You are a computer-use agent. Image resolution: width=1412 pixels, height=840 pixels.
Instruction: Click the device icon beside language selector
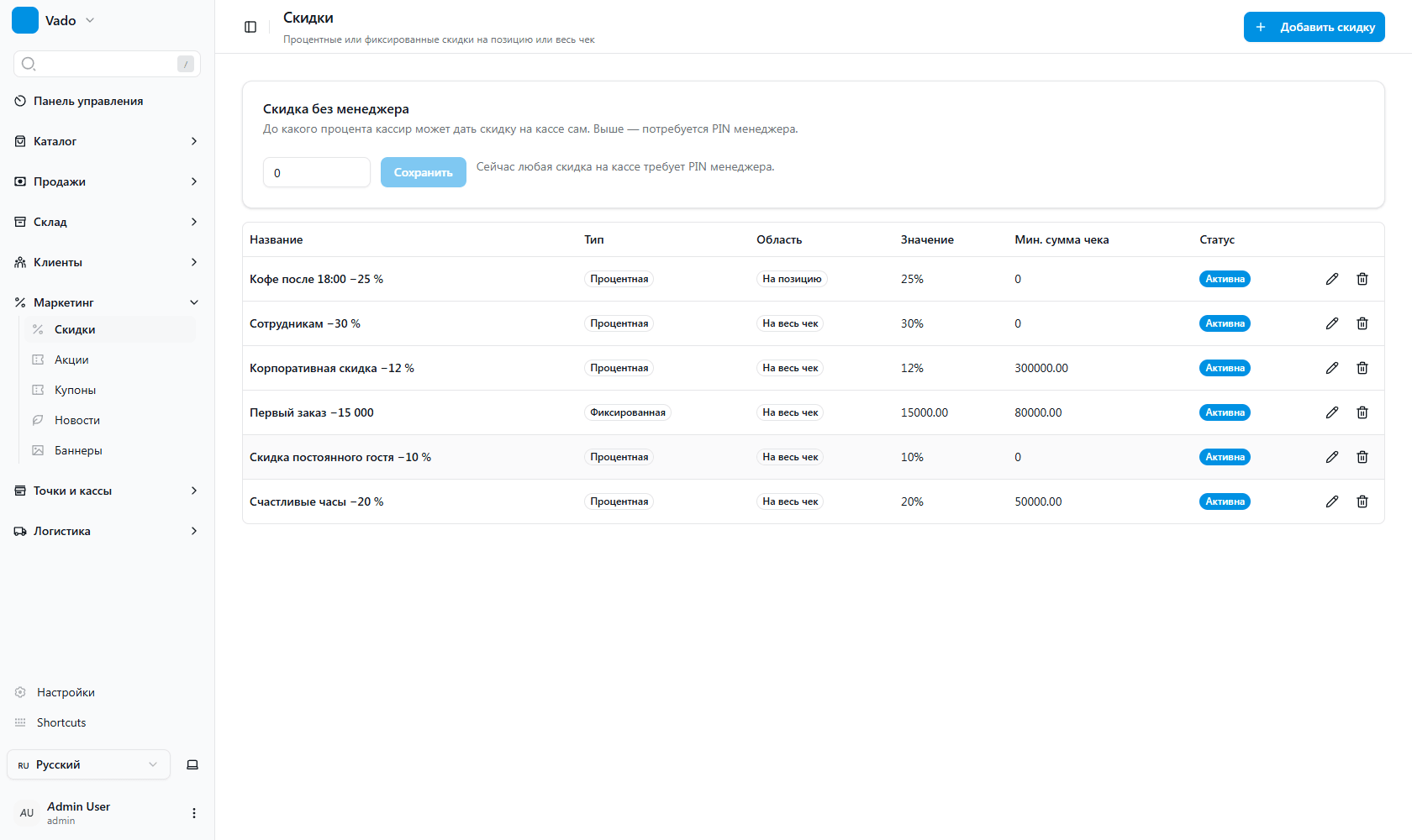coord(192,764)
